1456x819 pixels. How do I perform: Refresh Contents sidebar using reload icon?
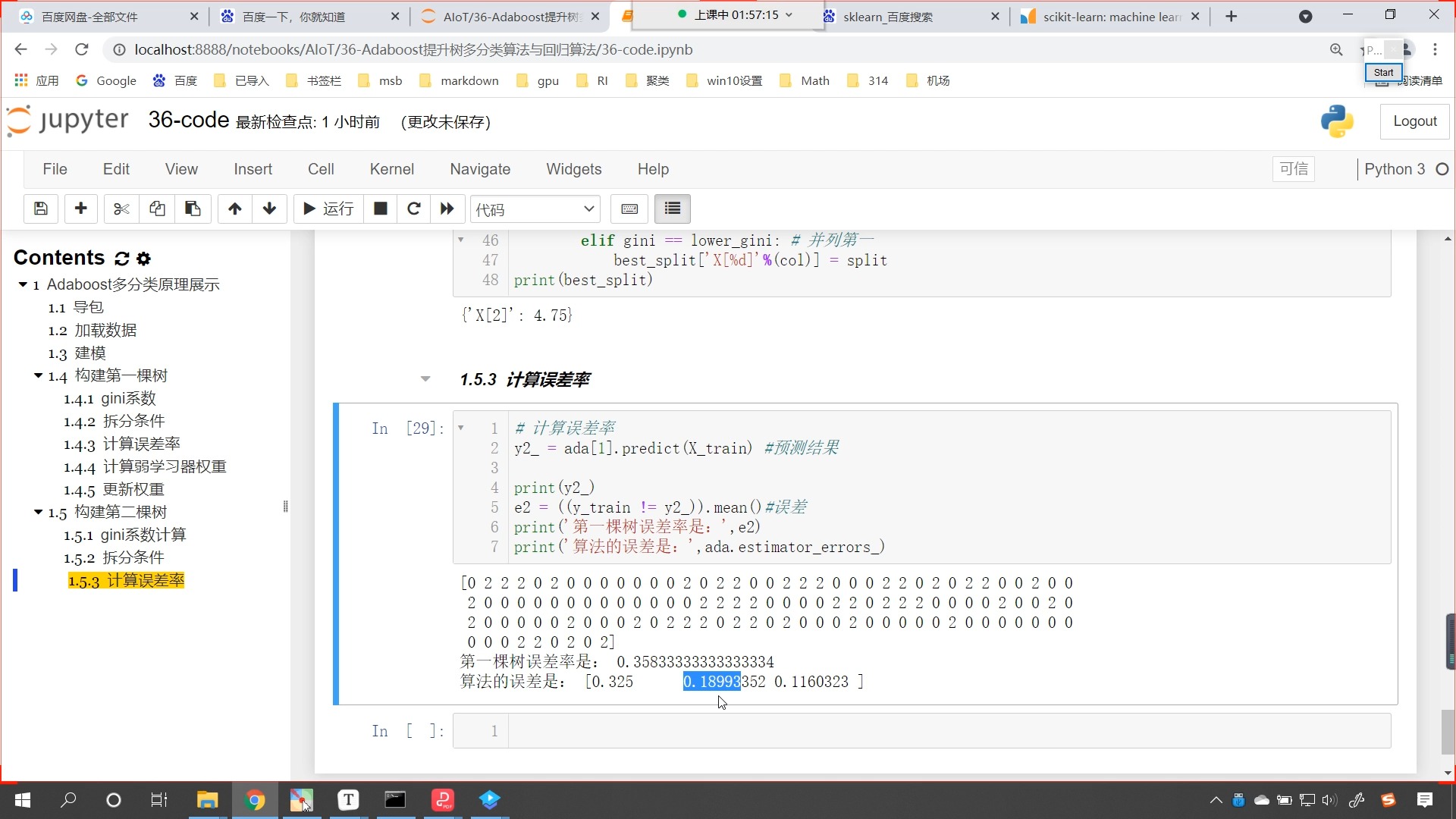coord(122,259)
